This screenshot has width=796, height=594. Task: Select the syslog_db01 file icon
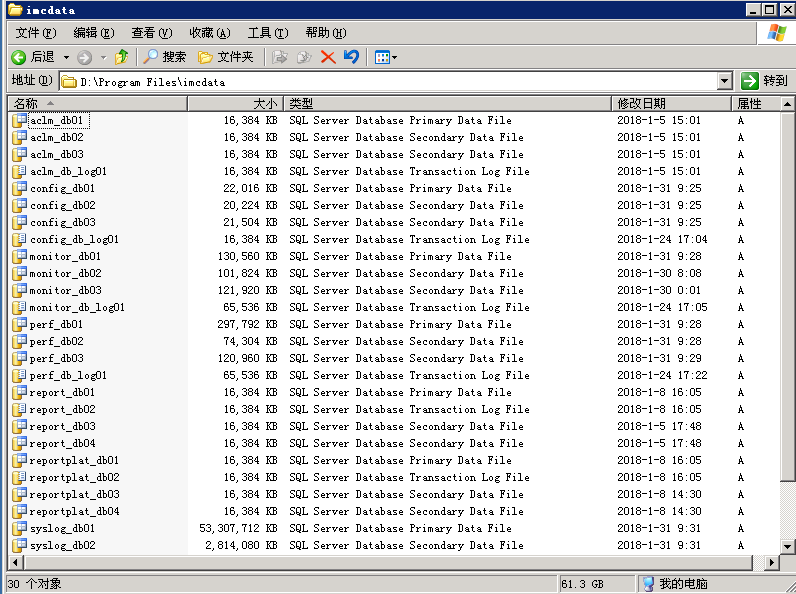coord(19,529)
